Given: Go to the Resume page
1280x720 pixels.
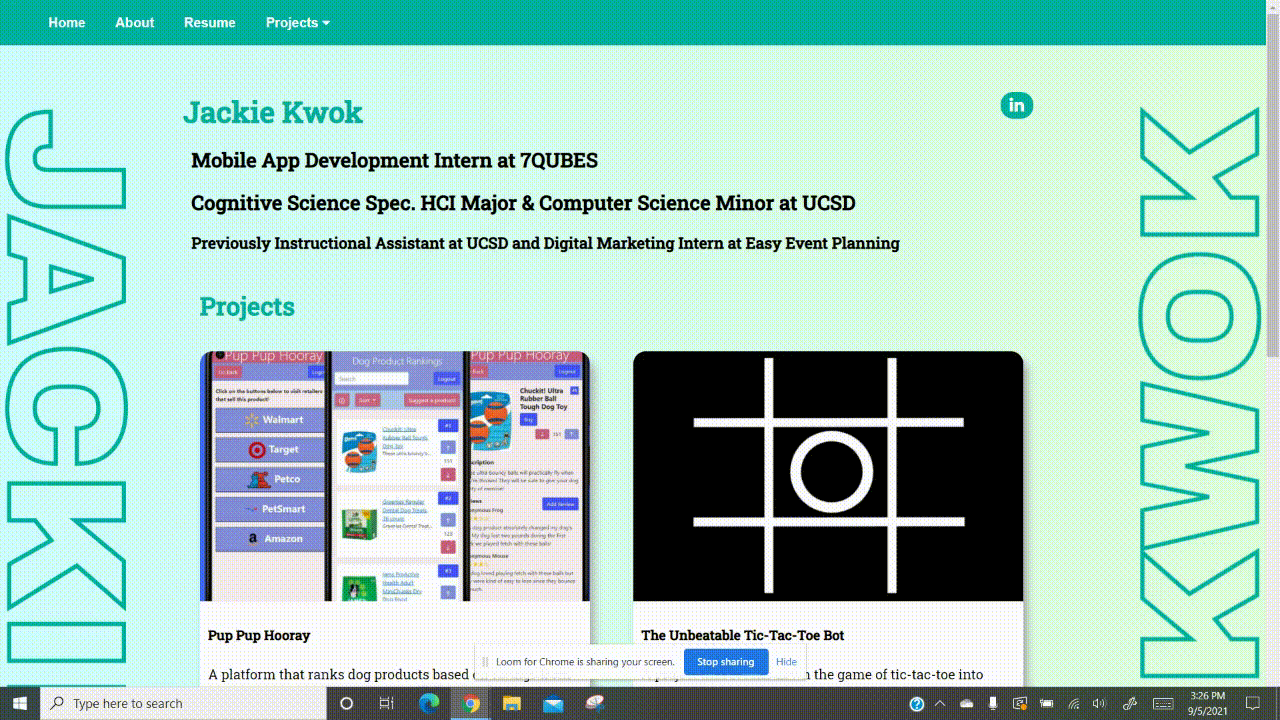Looking at the screenshot, I should point(210,22).
